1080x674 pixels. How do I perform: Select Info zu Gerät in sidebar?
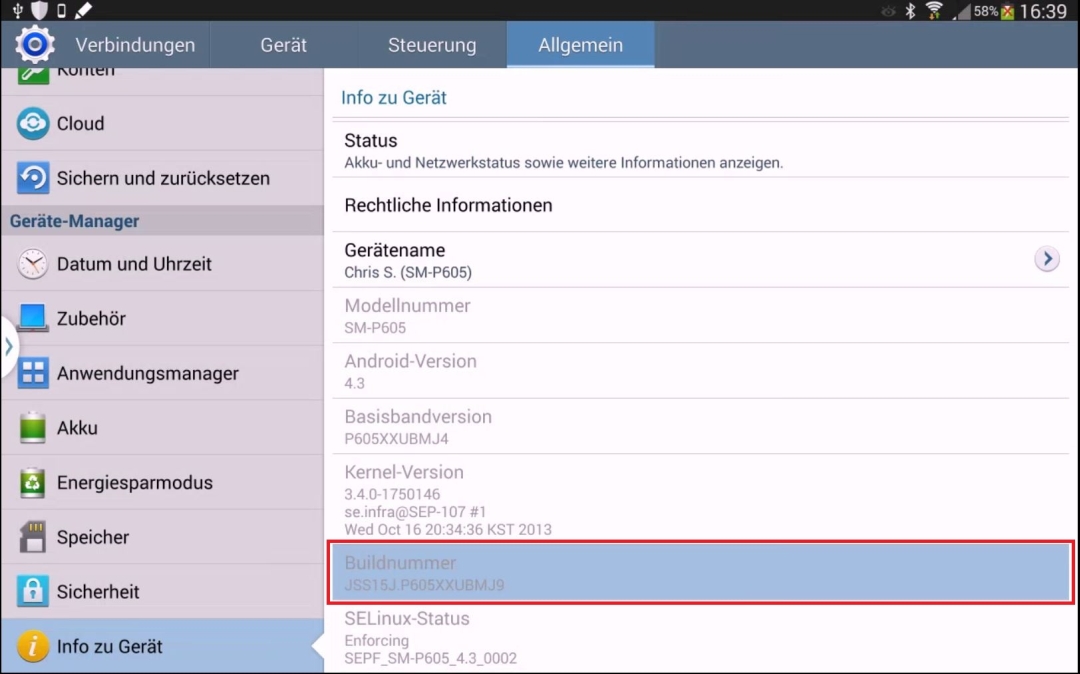click(x=163, y=646)
